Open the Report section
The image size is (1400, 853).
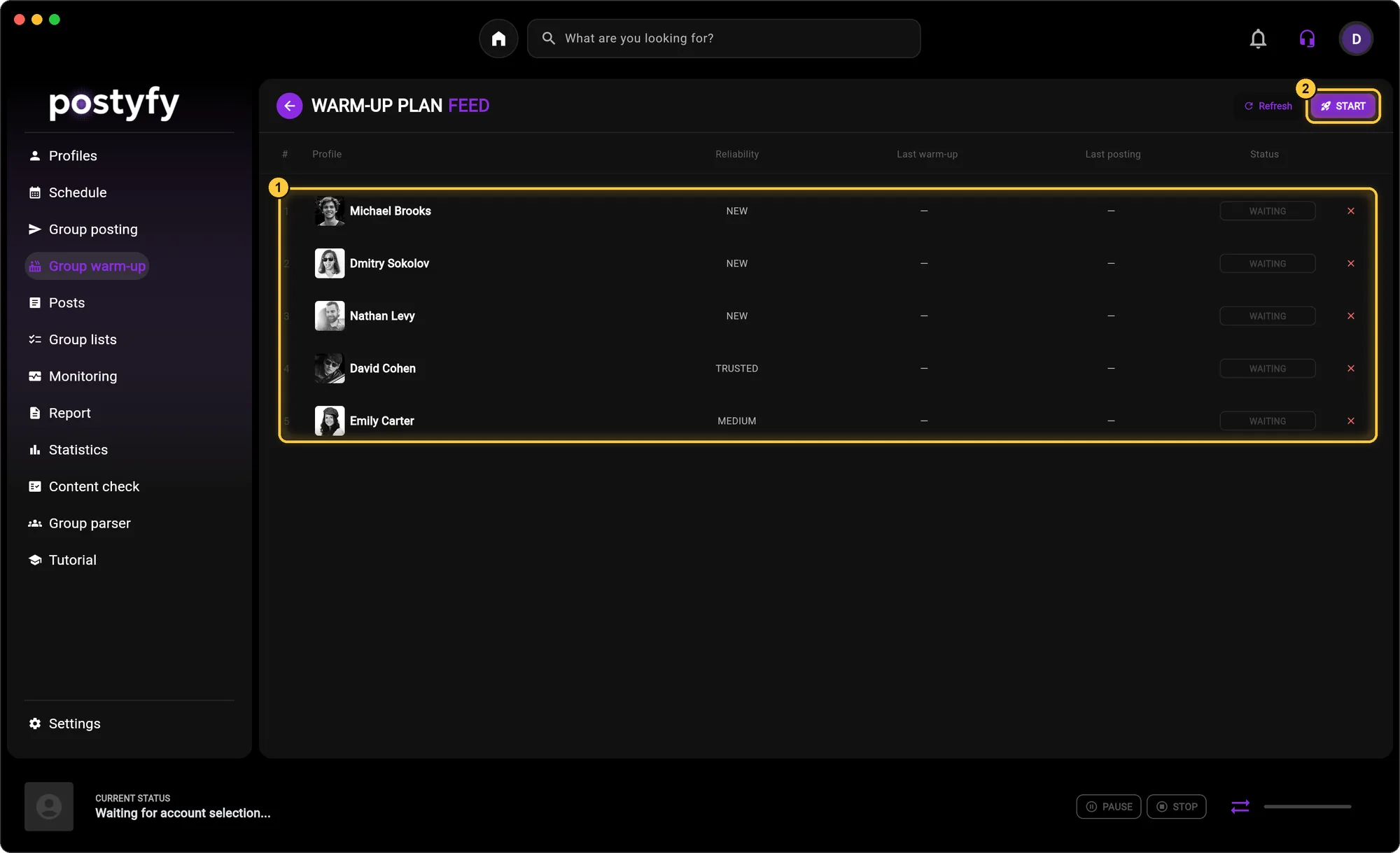pos(59,413)
